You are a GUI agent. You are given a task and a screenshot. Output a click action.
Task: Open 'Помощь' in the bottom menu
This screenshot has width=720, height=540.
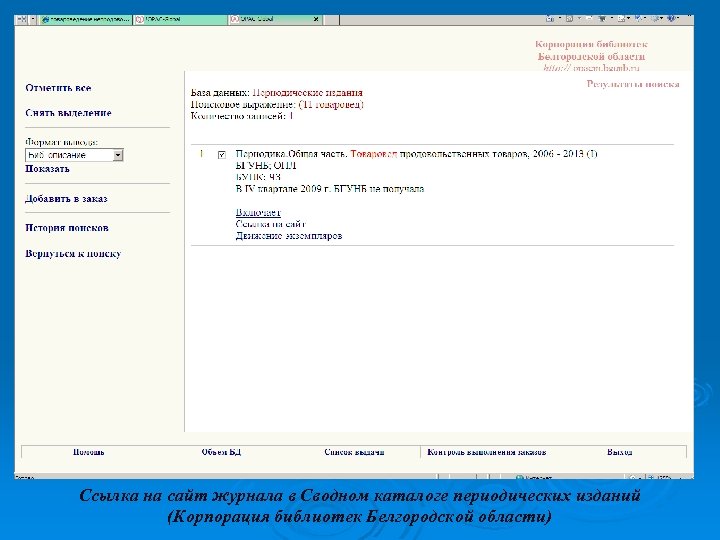click(x=89, y=452)
